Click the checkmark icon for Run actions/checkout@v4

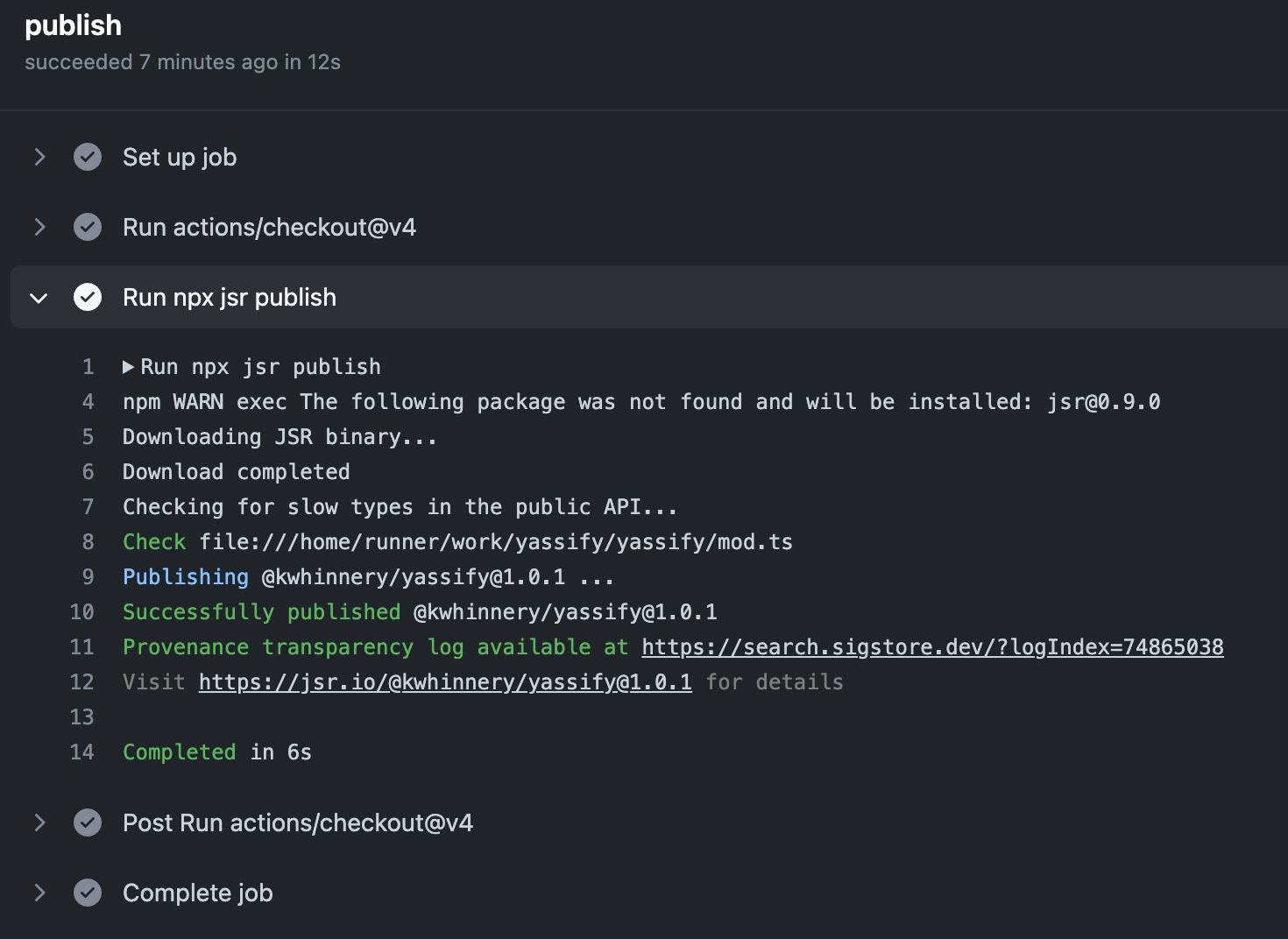point(88,227)
